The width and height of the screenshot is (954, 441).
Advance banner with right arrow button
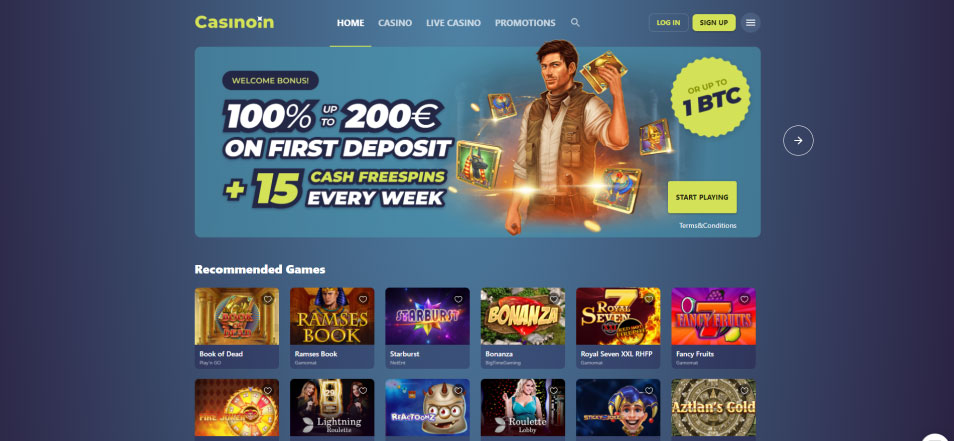point(798,141)
